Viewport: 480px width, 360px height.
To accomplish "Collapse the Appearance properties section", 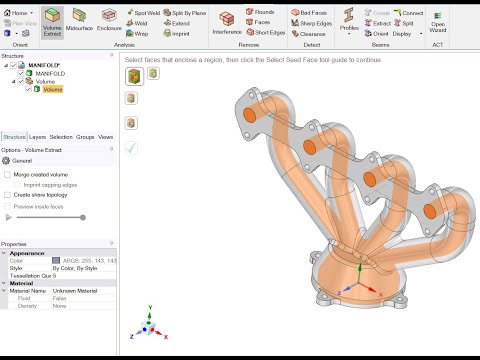I will point(4,253).
